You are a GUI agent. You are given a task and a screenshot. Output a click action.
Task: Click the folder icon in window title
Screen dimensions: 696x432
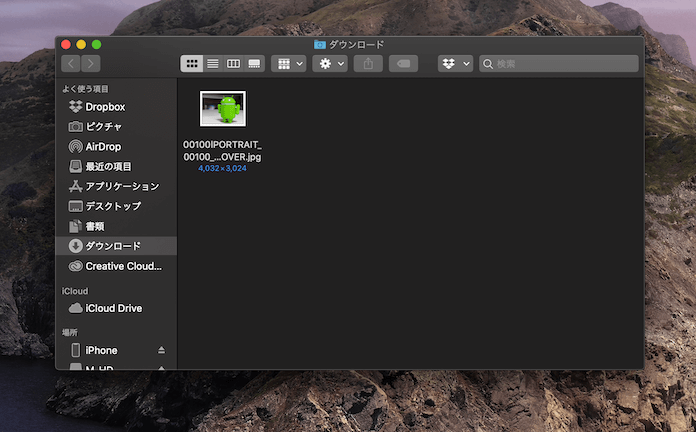320,44
